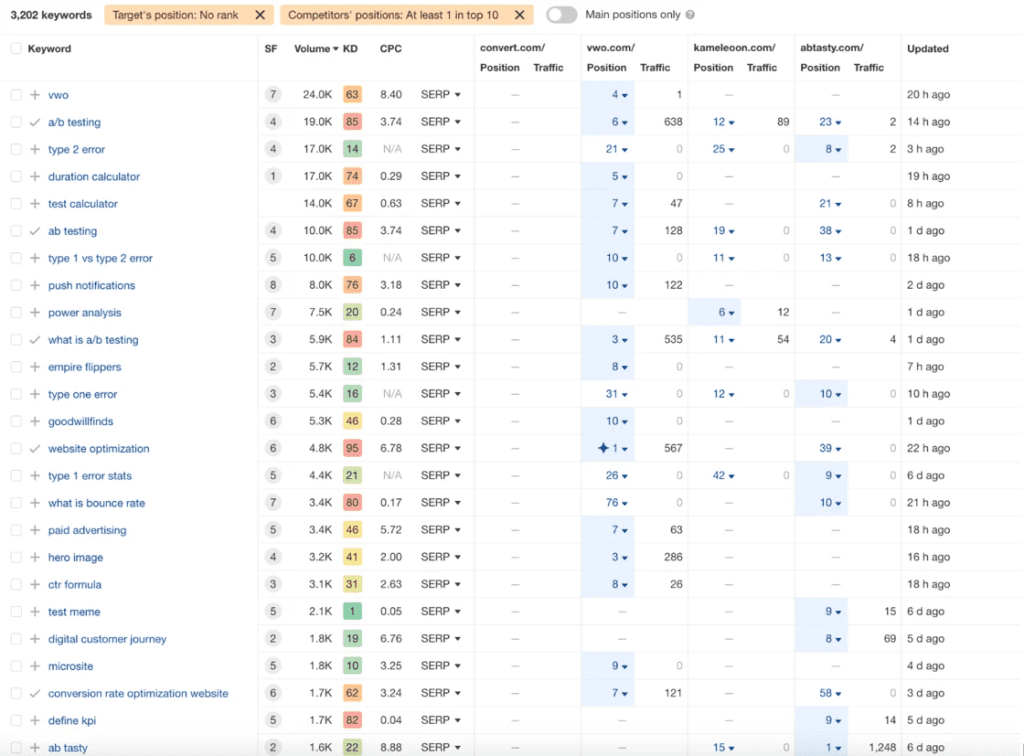
Task: Add "digital customer journey" via plus icon
Action: [35, 639]
